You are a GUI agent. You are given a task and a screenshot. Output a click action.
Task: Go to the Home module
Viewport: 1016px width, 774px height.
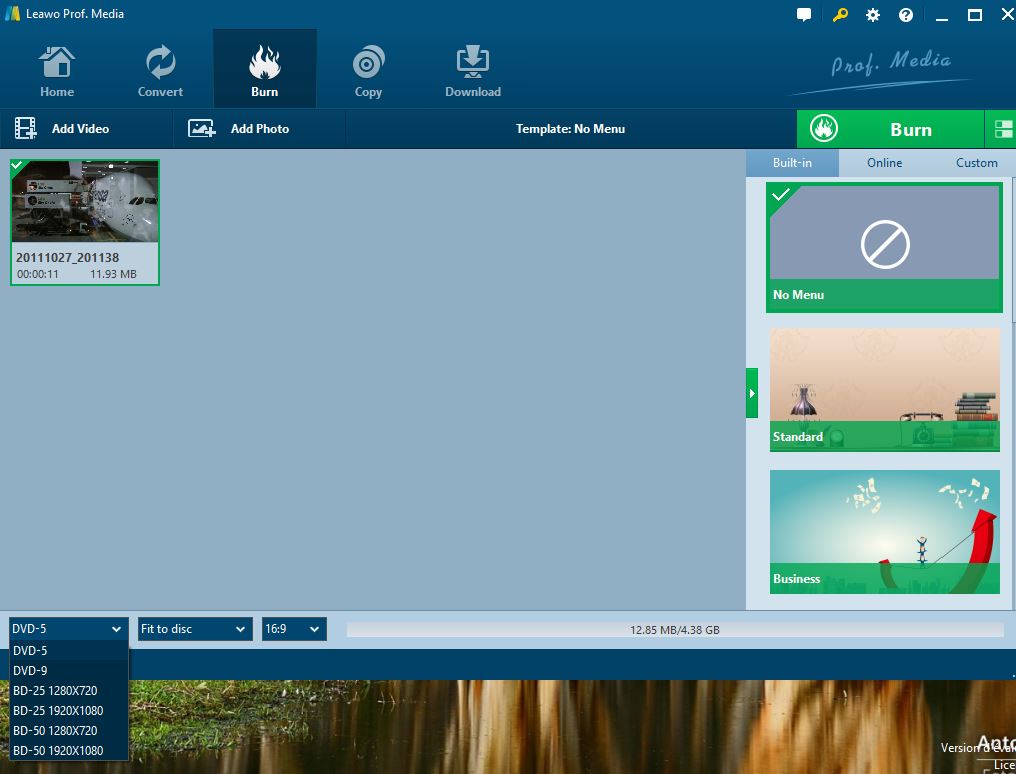point(57,71)
